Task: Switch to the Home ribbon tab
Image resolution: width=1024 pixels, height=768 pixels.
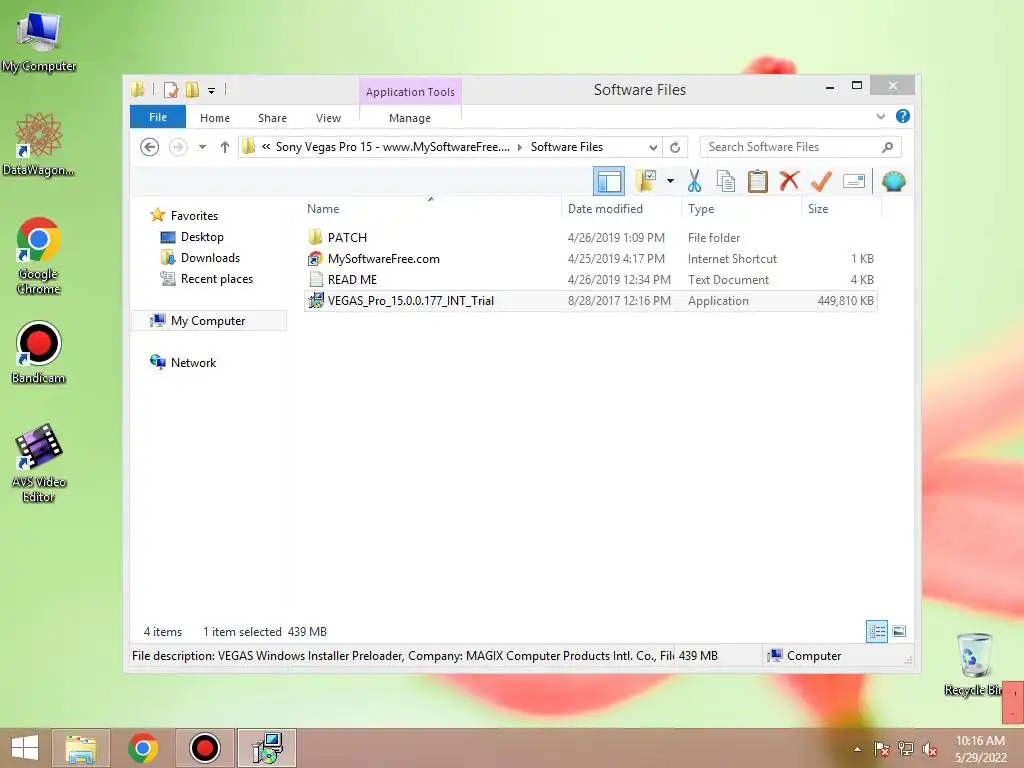Action: (215, 118)
